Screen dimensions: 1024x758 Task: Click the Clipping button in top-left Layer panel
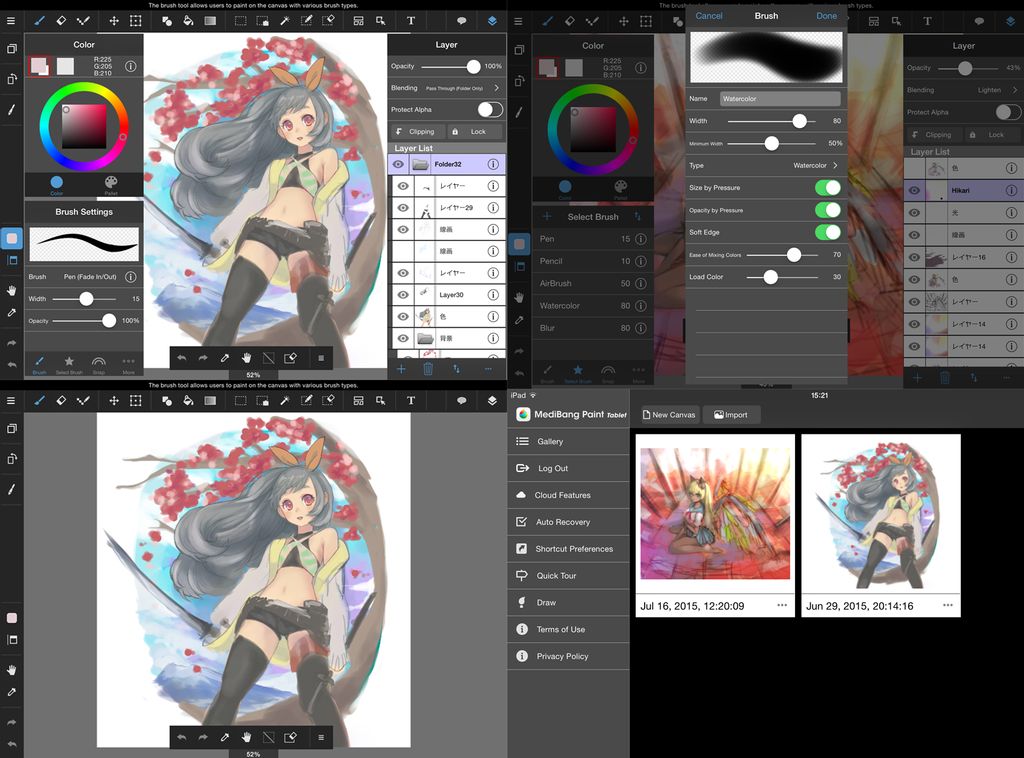[x=418, y=131]
